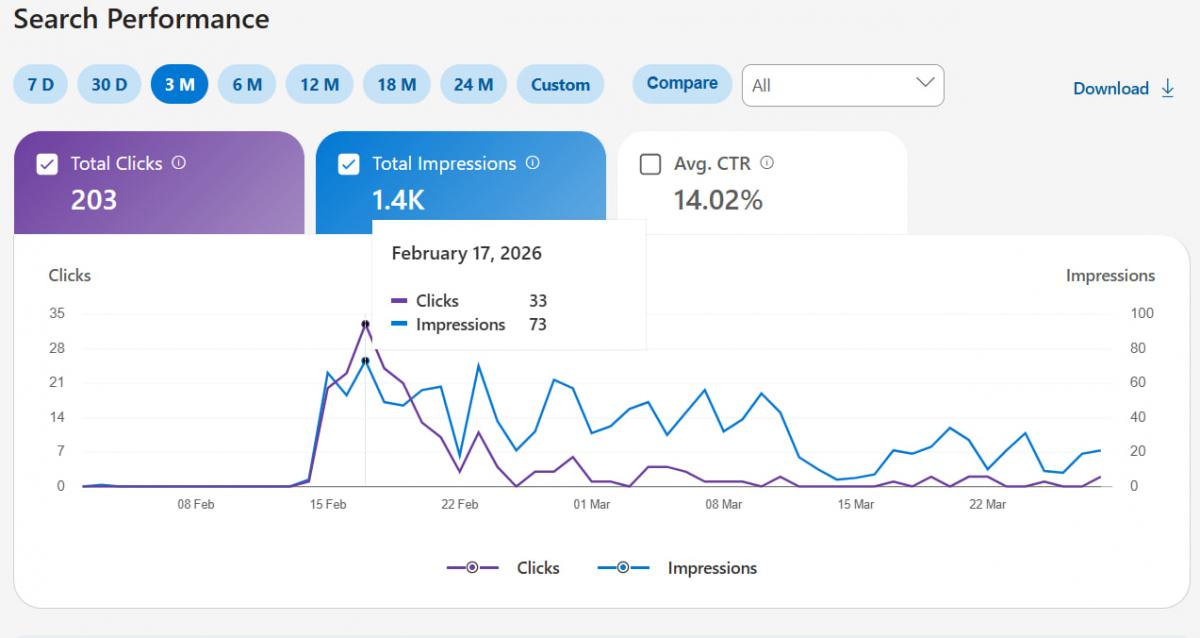The image size is (1200, 638).
Task: Click info icon beside Total Impressions
Action: coord(533,163)
